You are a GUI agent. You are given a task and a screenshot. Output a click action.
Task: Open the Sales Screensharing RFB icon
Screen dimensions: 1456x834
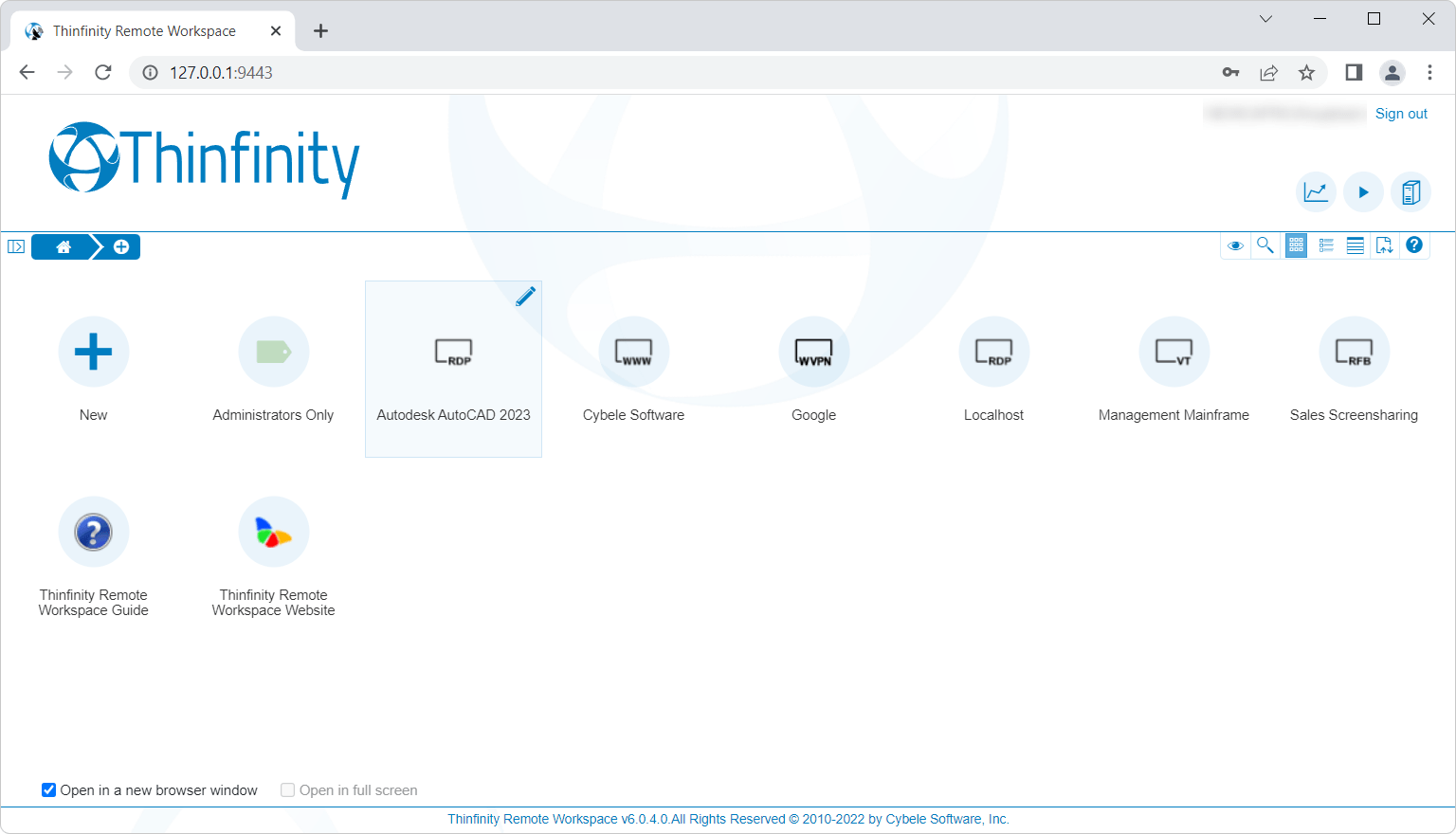point(1355,352)
